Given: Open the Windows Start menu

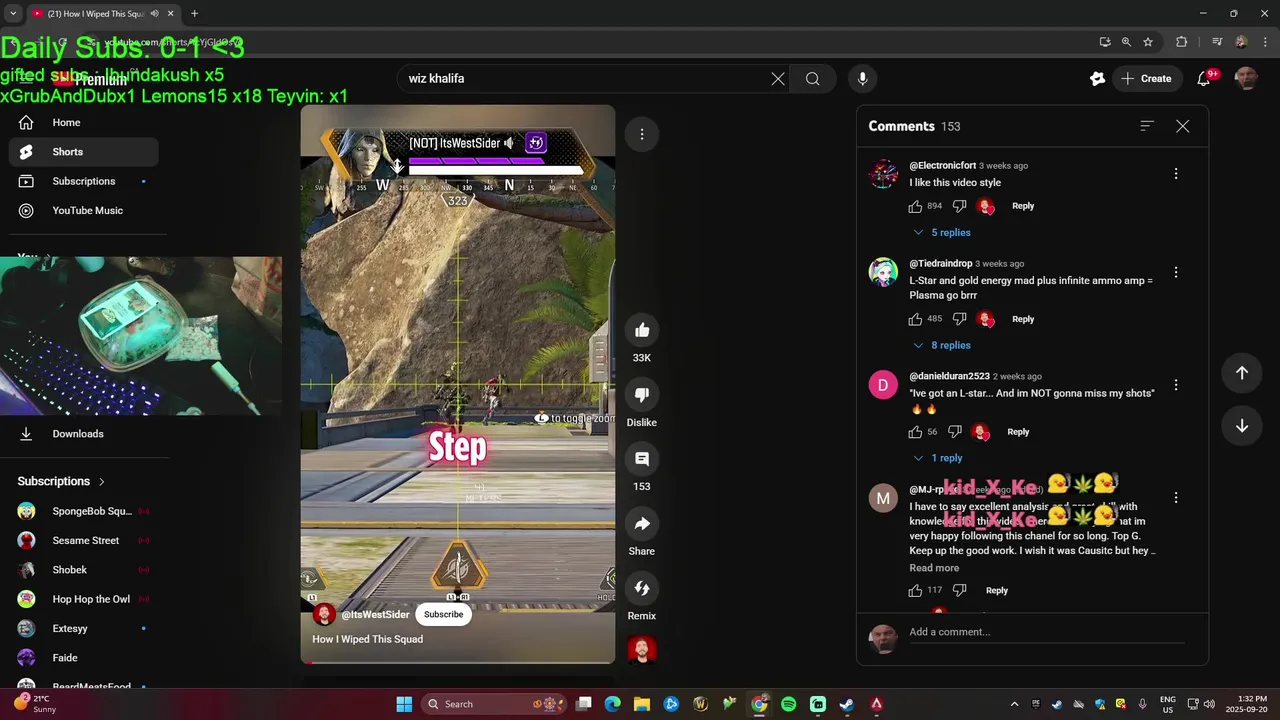Looking at the screenshot, I should click(404, 704).
